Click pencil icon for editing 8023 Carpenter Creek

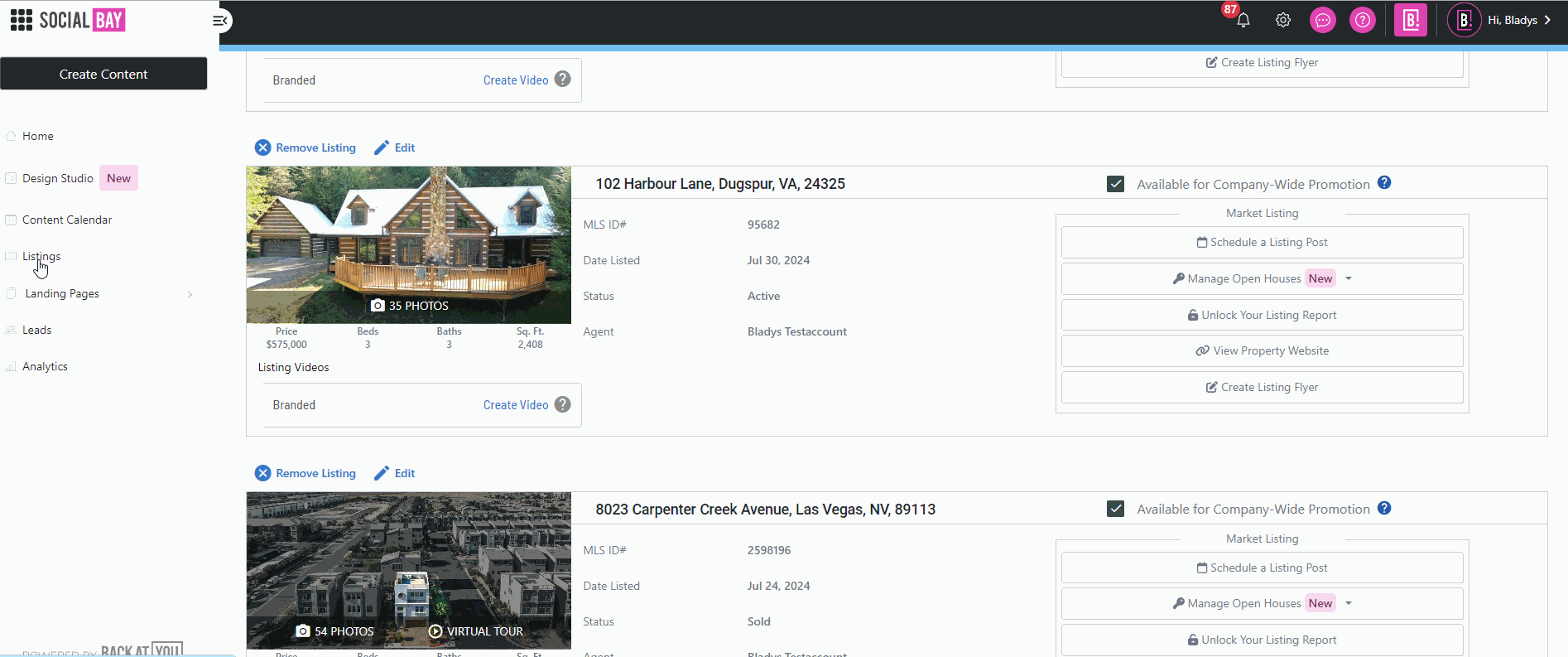[x=382, y=473]
